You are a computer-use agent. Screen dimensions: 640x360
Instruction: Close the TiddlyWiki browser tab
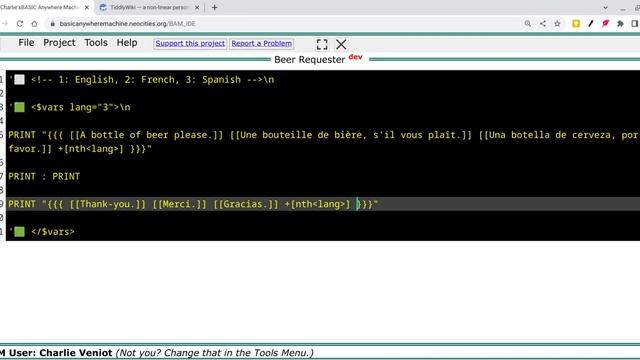197,7
